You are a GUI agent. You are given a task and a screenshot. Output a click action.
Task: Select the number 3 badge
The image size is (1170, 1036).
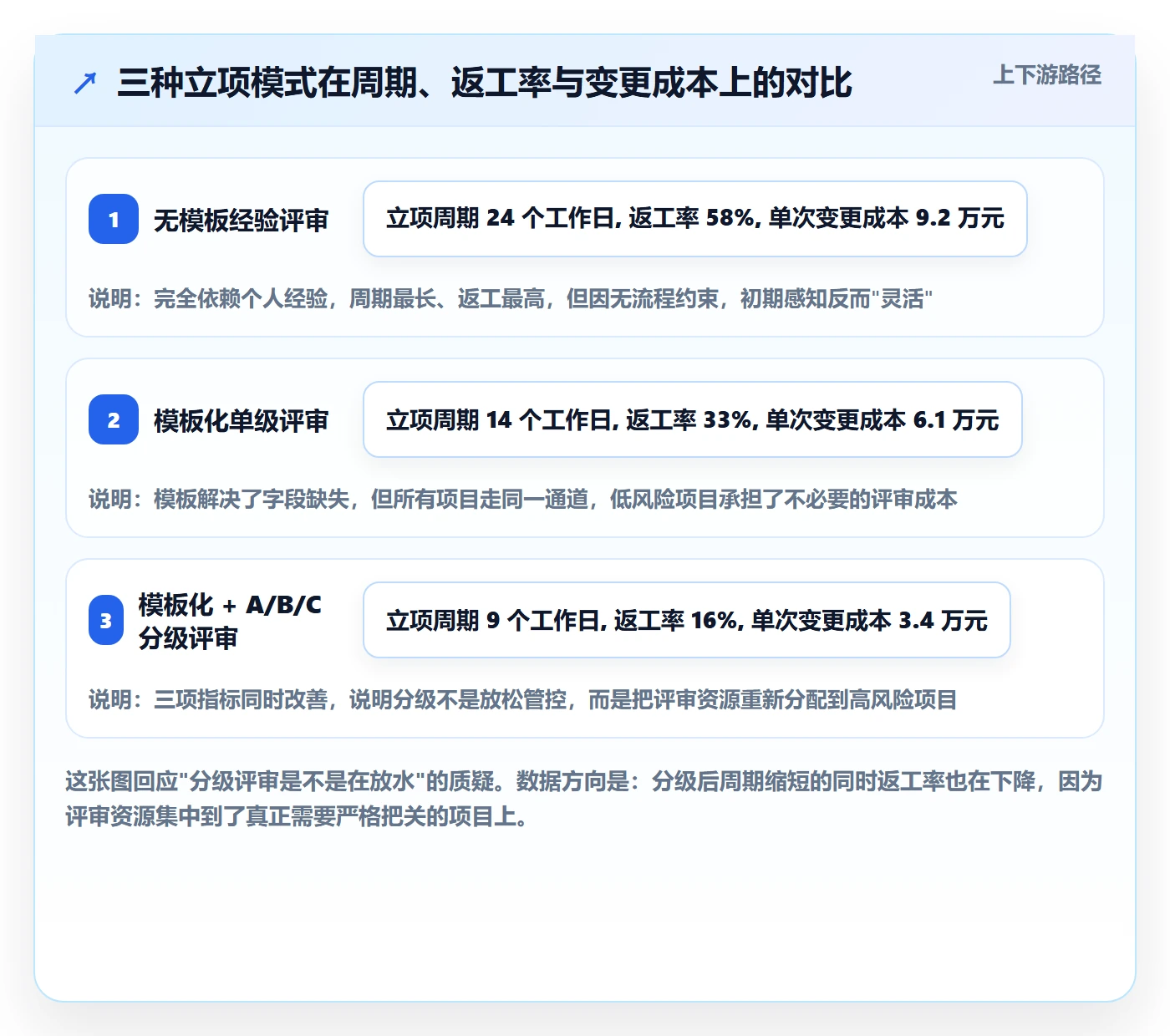point(106,620)
